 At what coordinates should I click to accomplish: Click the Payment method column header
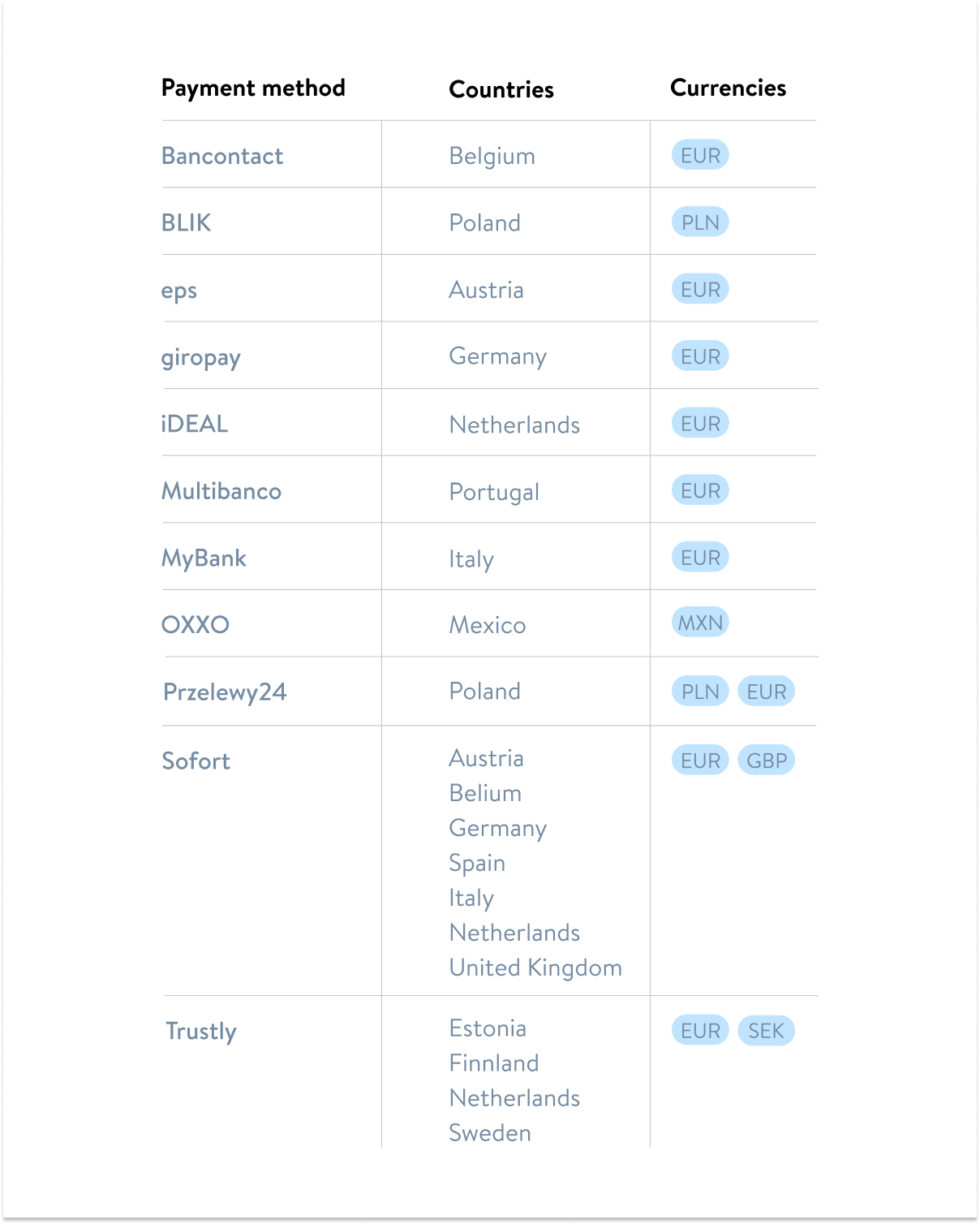click(253, 88)
